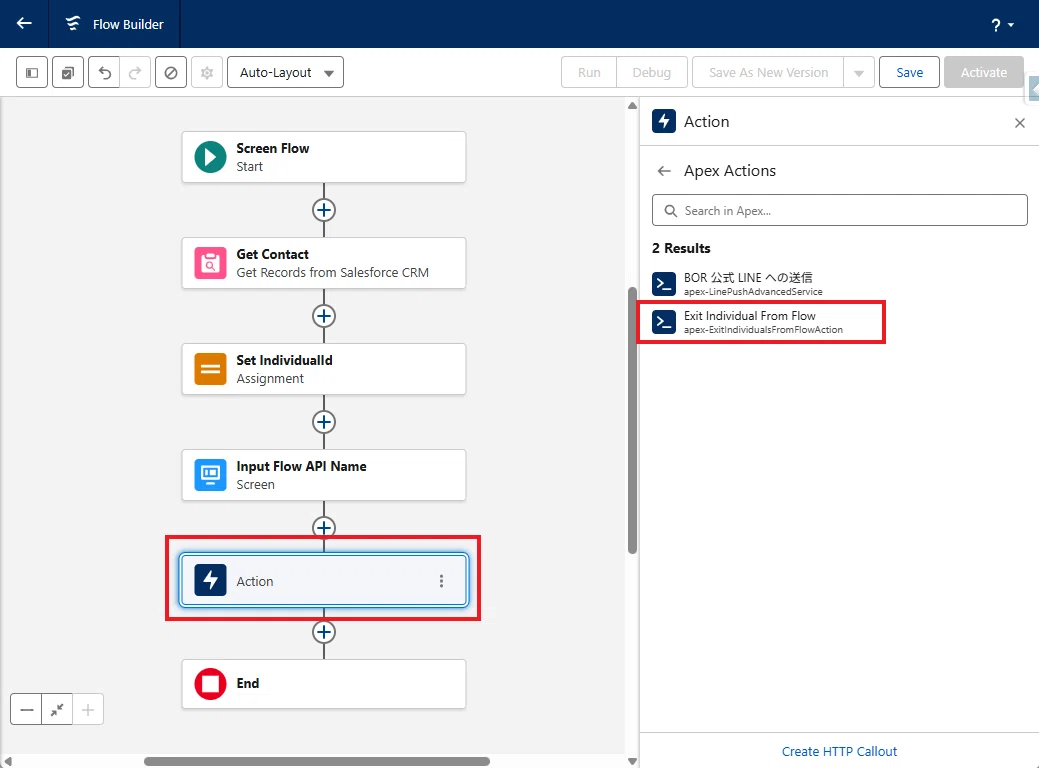Click the settings gear toolbar icon
This screenshot has height=768, width=1039.
tap(207, 72)
